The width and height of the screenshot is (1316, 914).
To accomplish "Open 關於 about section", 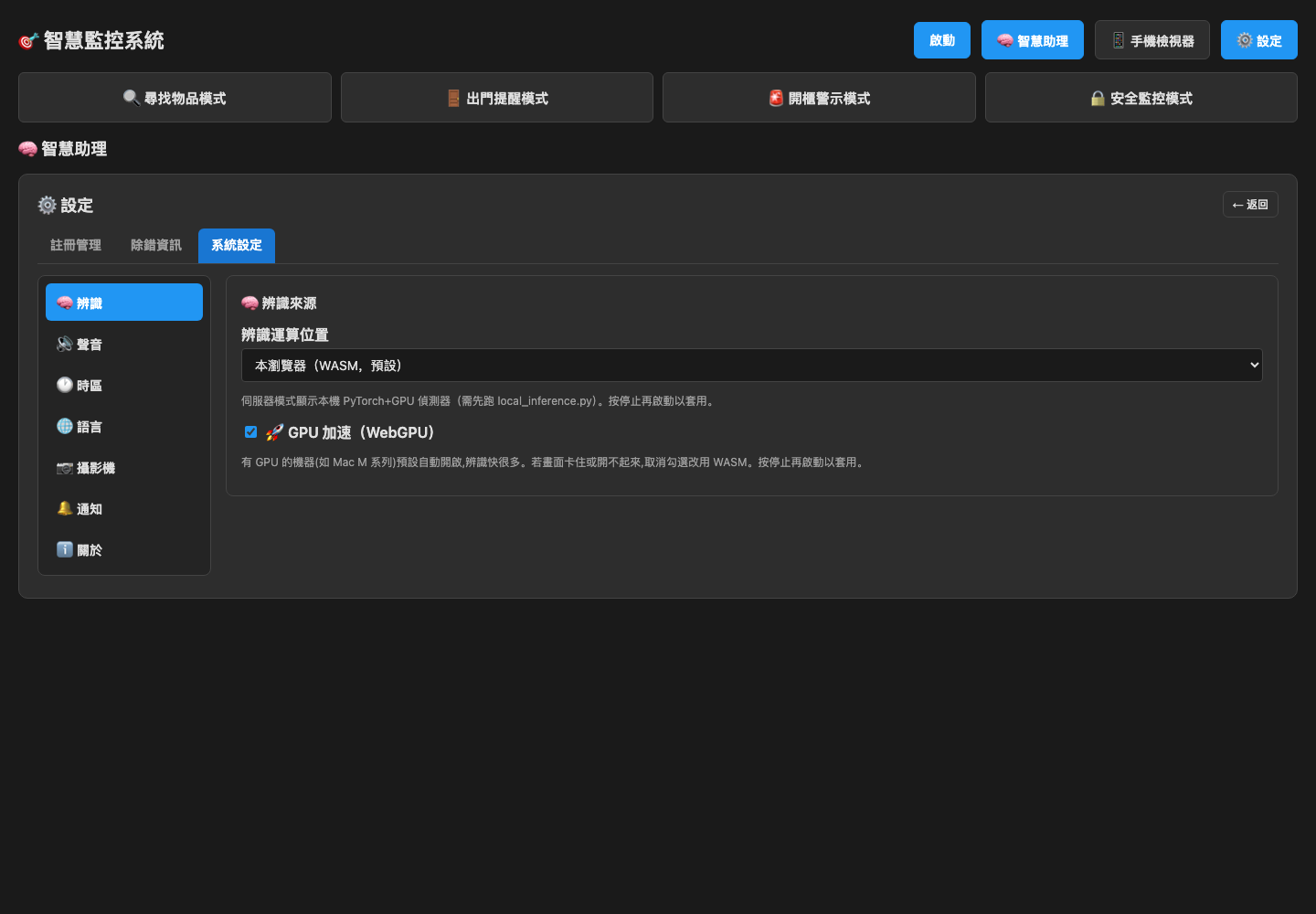I will click(x=124, y=549).
